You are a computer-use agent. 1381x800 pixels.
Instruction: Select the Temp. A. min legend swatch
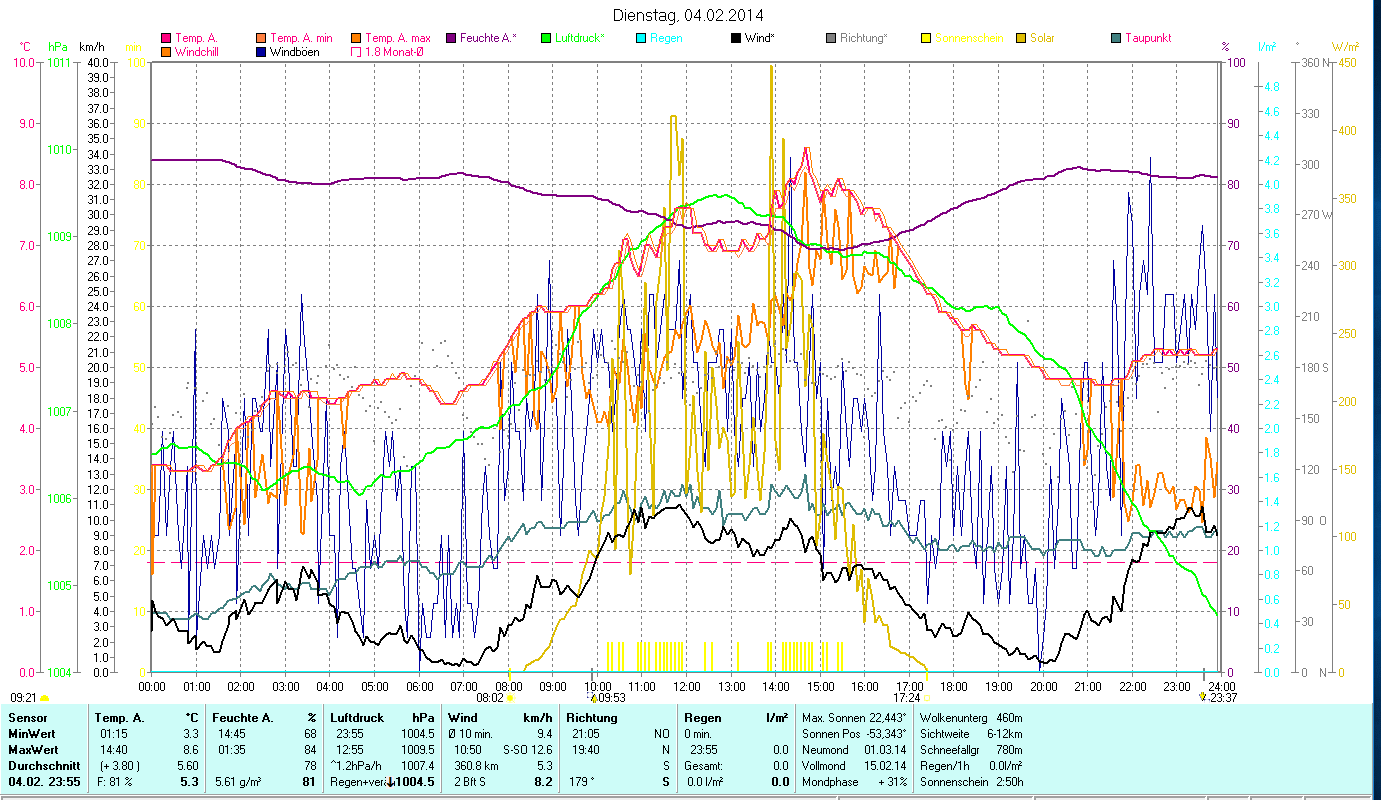point(260,38)
